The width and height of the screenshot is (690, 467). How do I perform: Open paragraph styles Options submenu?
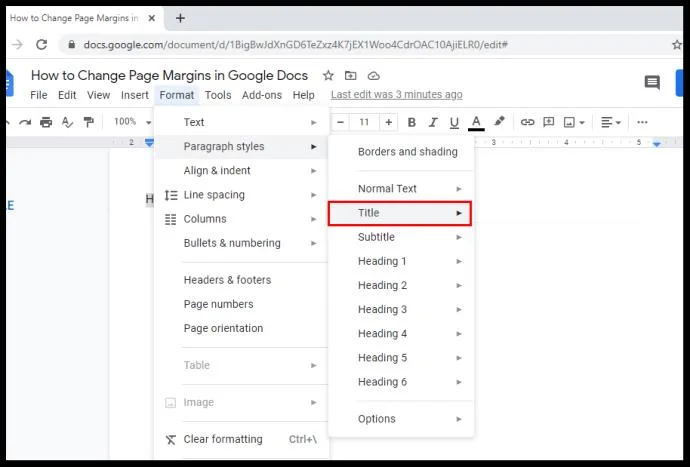(401, 419)
